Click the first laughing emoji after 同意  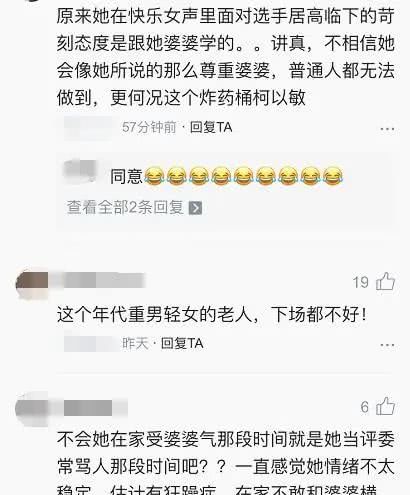click(x=154, y=176)
